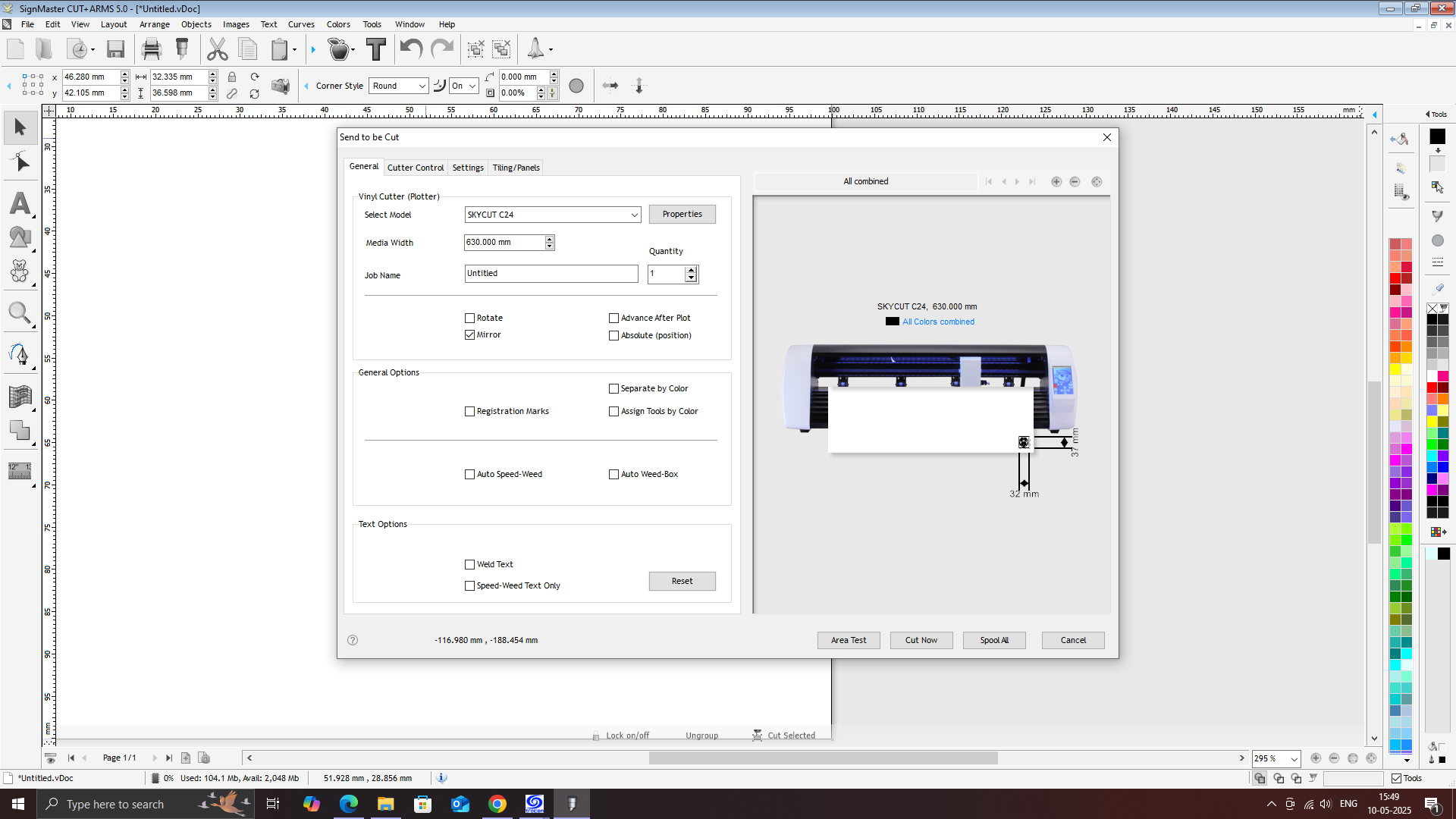Screen dimensions: 1456x819
Task: Click the large T text toolbar icon
Action: coord(376,50)
